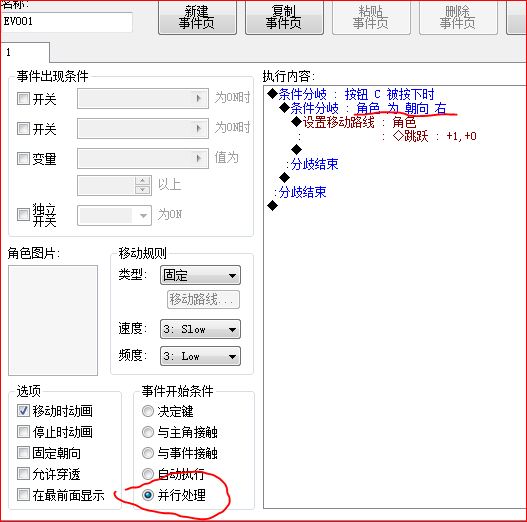This screenshot has width=527, height=522.
Task: Open the first 开关 switch selector
Action: pos(143,98)
